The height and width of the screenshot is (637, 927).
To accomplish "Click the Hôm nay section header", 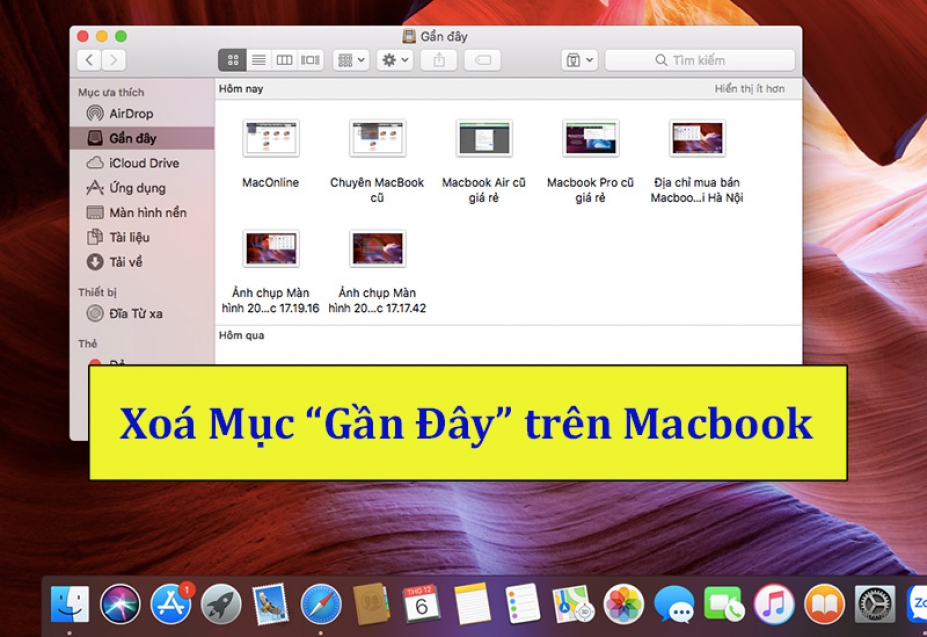I will click(241, 89).
